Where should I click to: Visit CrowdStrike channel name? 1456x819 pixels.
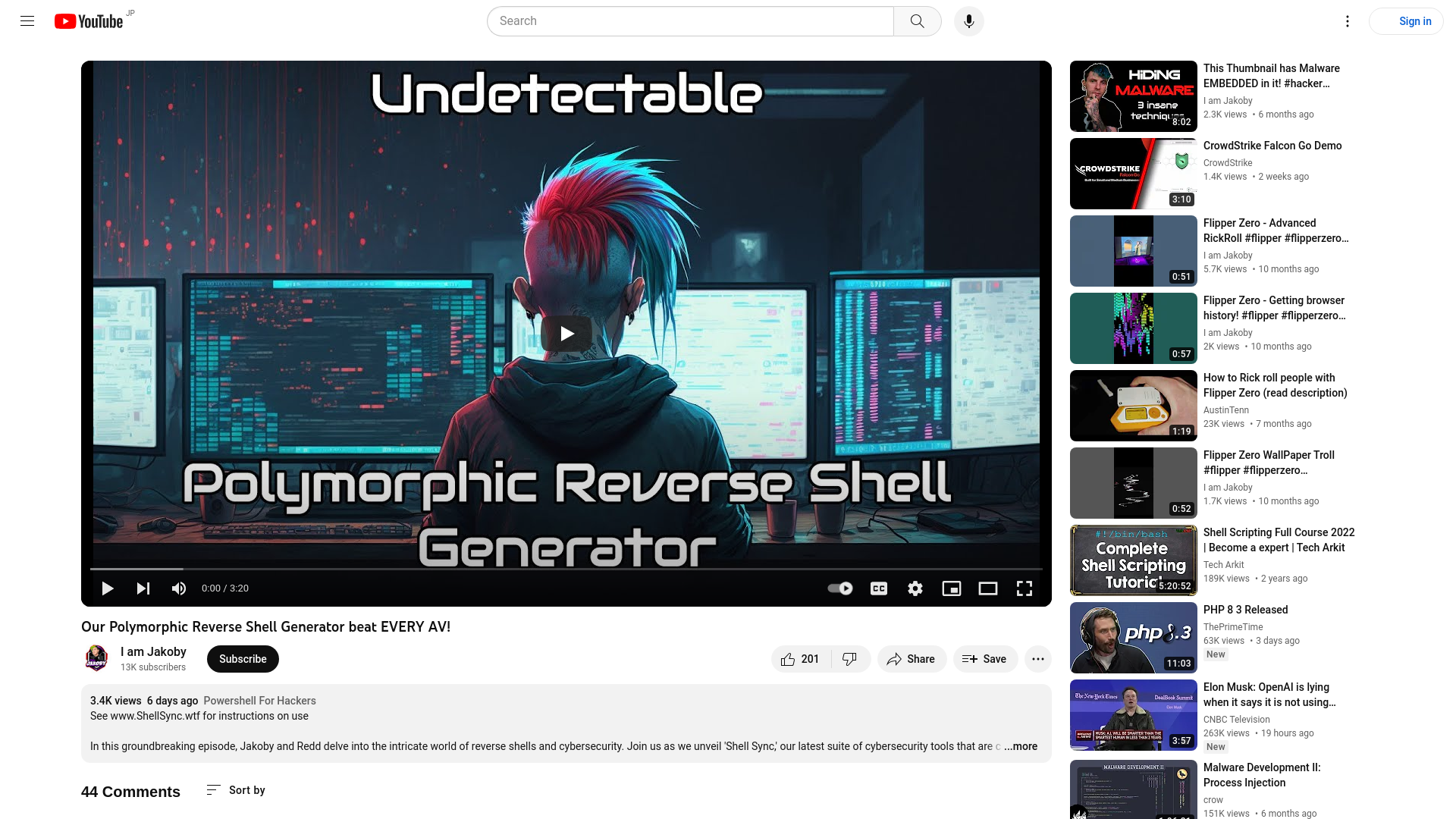coord(1228,163)
